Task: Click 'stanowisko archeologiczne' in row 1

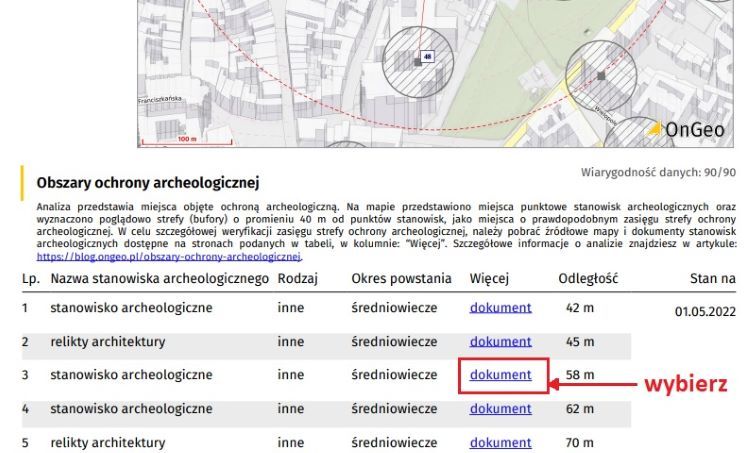Action: coord(131,308)
